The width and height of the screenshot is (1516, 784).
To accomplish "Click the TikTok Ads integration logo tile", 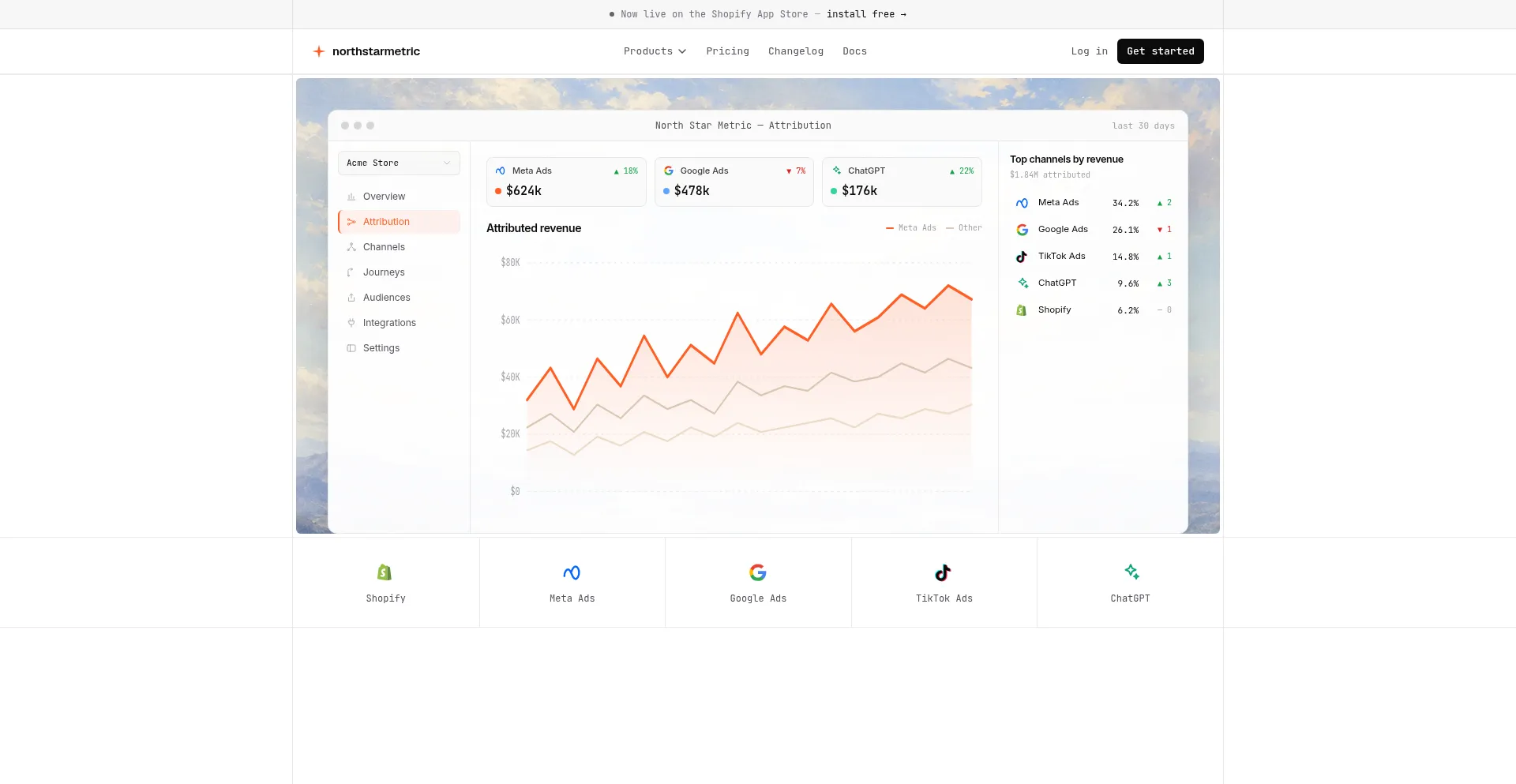I will pyautogui.click(x=944, y=583).
